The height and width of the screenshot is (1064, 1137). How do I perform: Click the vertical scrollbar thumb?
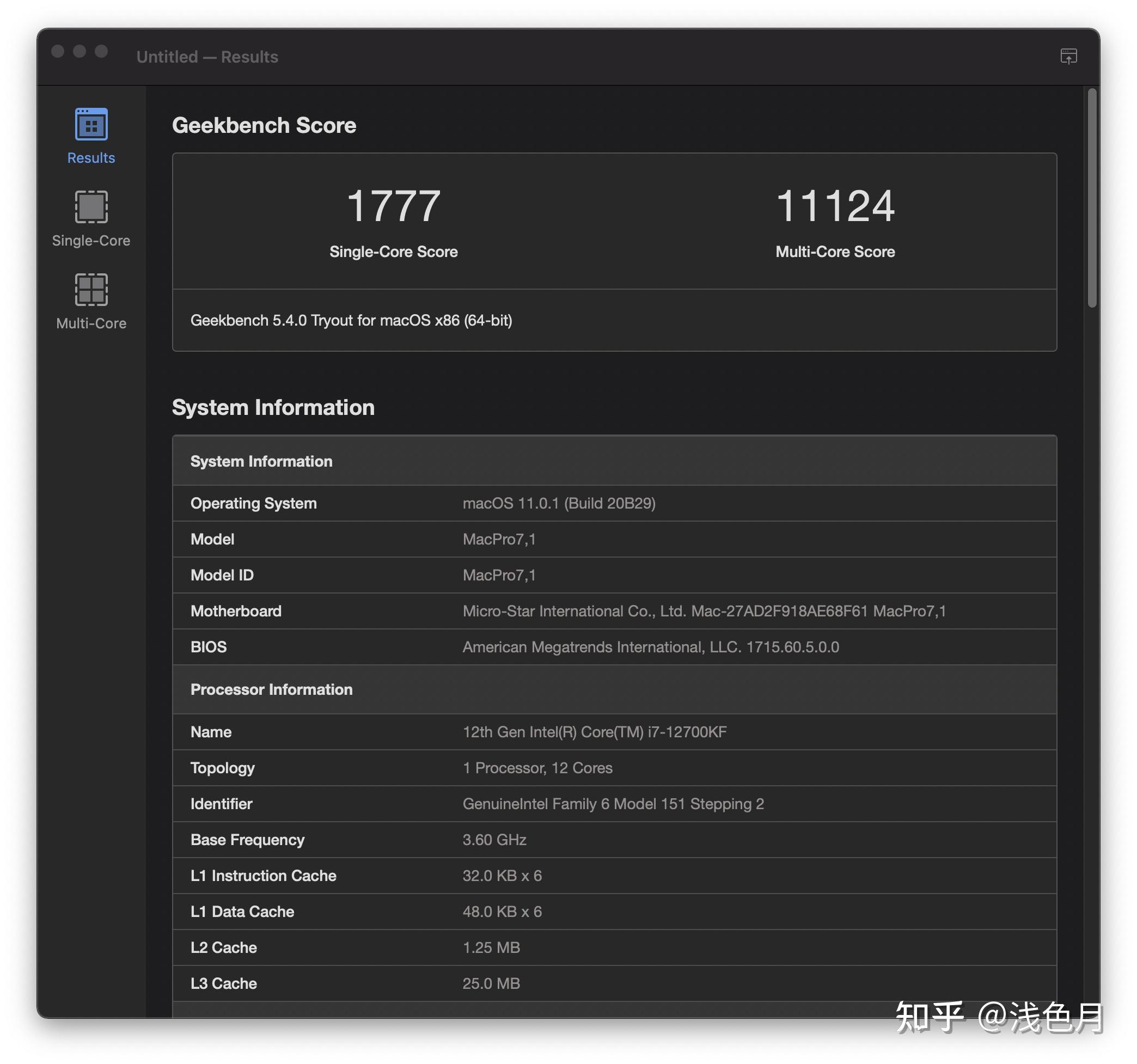(1092, 198)
